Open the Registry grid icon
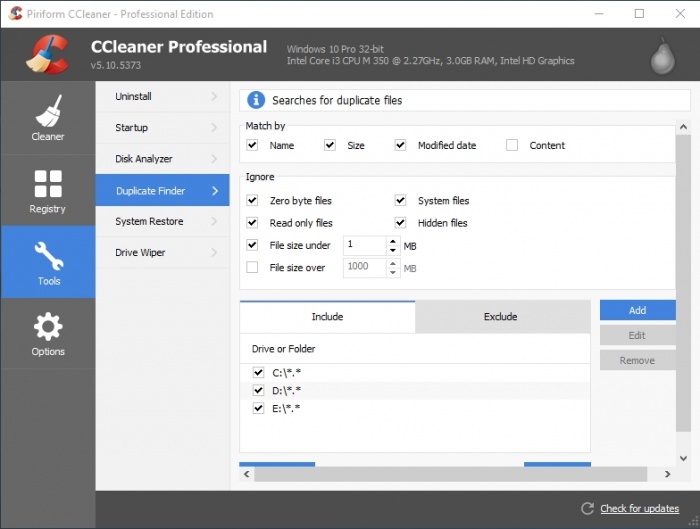700x529 pixels. point(47,183)
